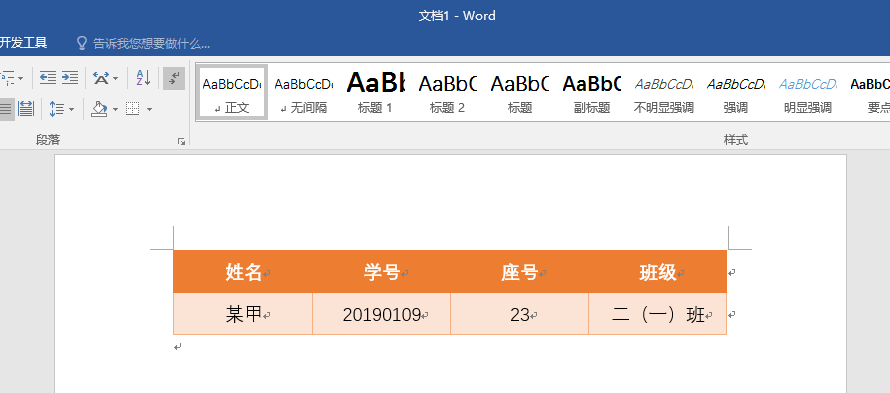Open the borders dropdown arrow
This screenshot has height=393, width=890.
click(x=149, y=109)
